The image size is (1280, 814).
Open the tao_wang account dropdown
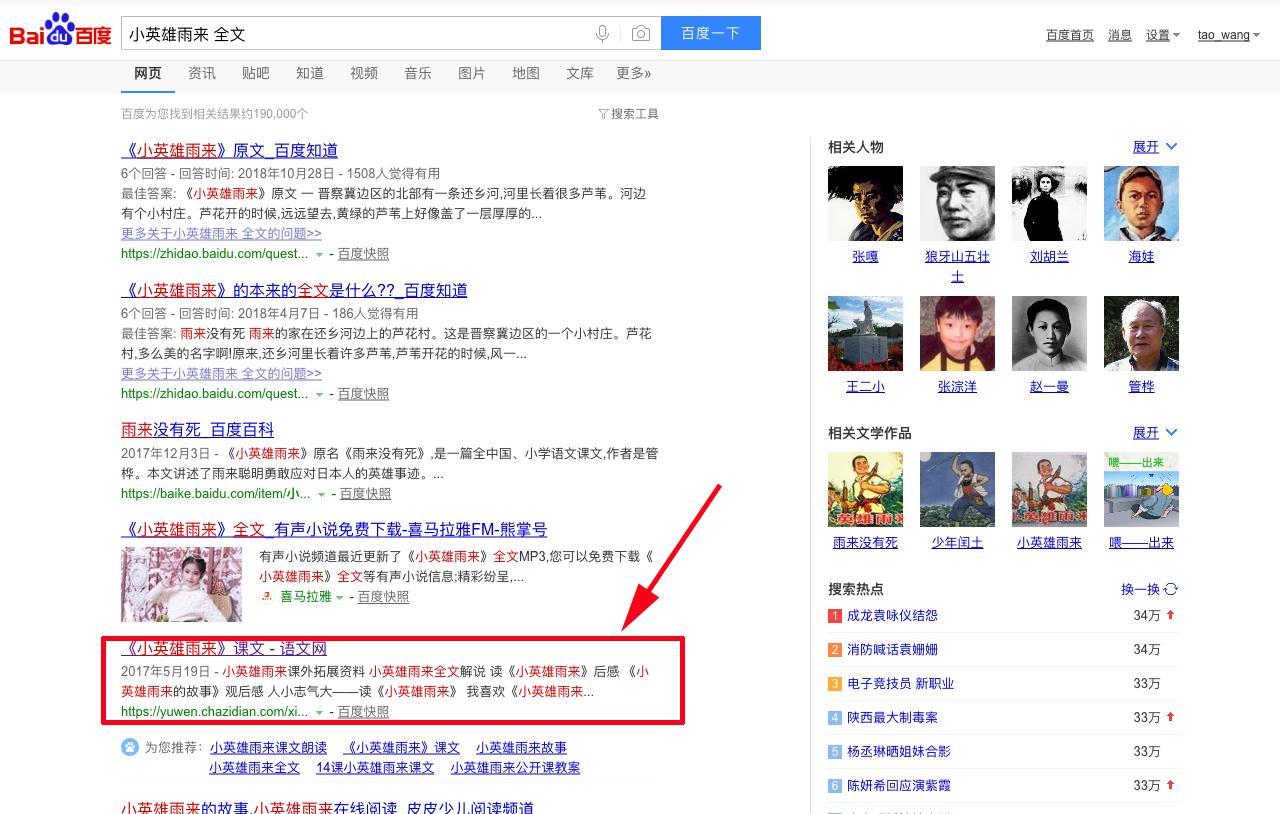click(1228, 35)
